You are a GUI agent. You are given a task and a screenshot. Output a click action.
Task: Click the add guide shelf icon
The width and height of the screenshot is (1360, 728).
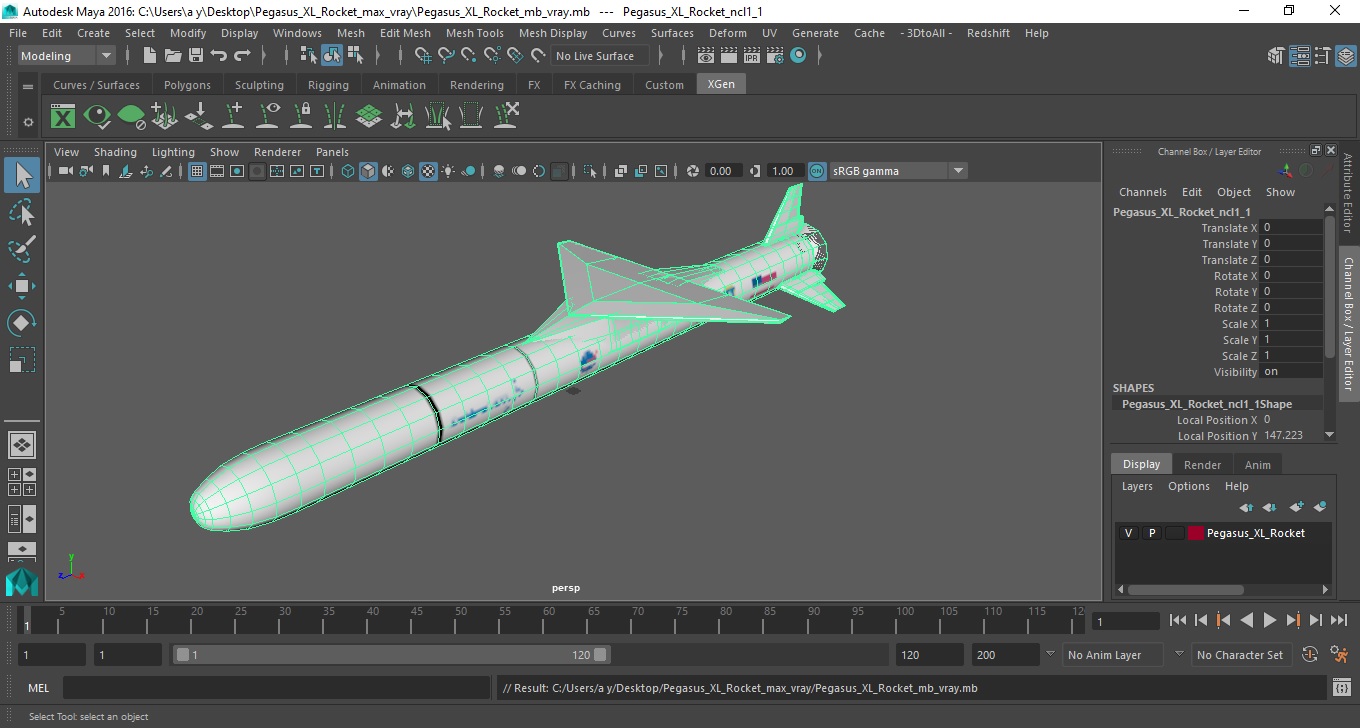(x=233, y=117)
